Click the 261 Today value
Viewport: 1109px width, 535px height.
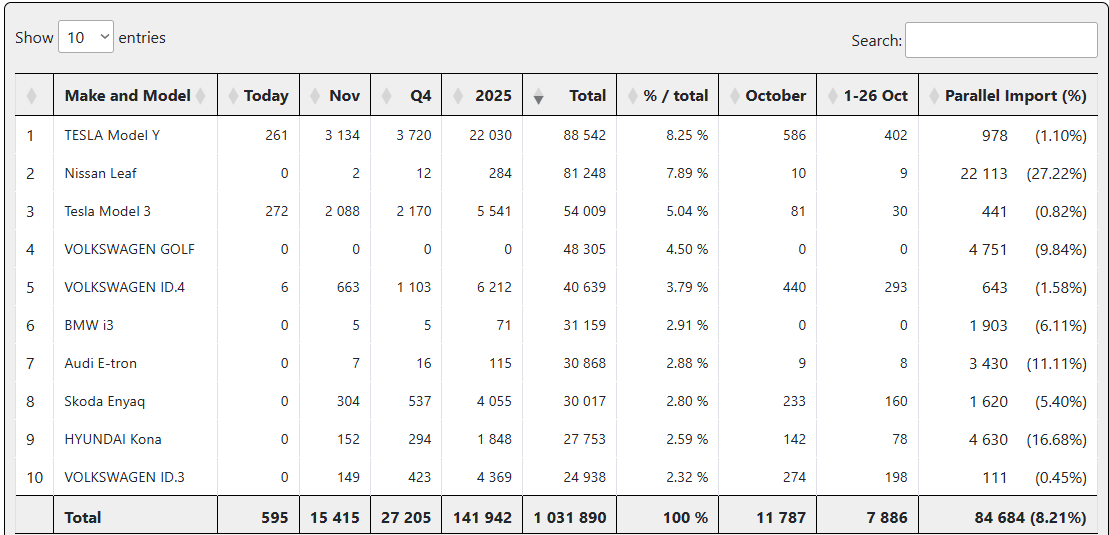pos(277,135)
